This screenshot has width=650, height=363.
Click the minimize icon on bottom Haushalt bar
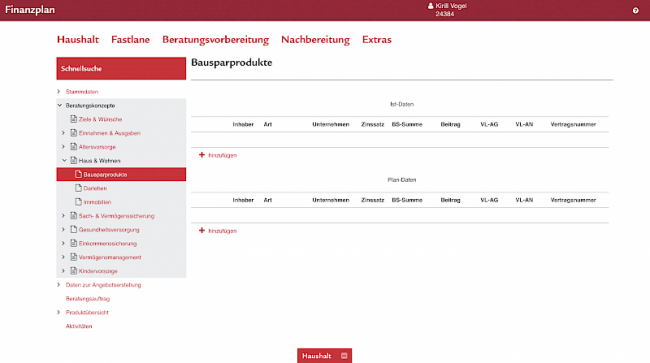[344, 356]
